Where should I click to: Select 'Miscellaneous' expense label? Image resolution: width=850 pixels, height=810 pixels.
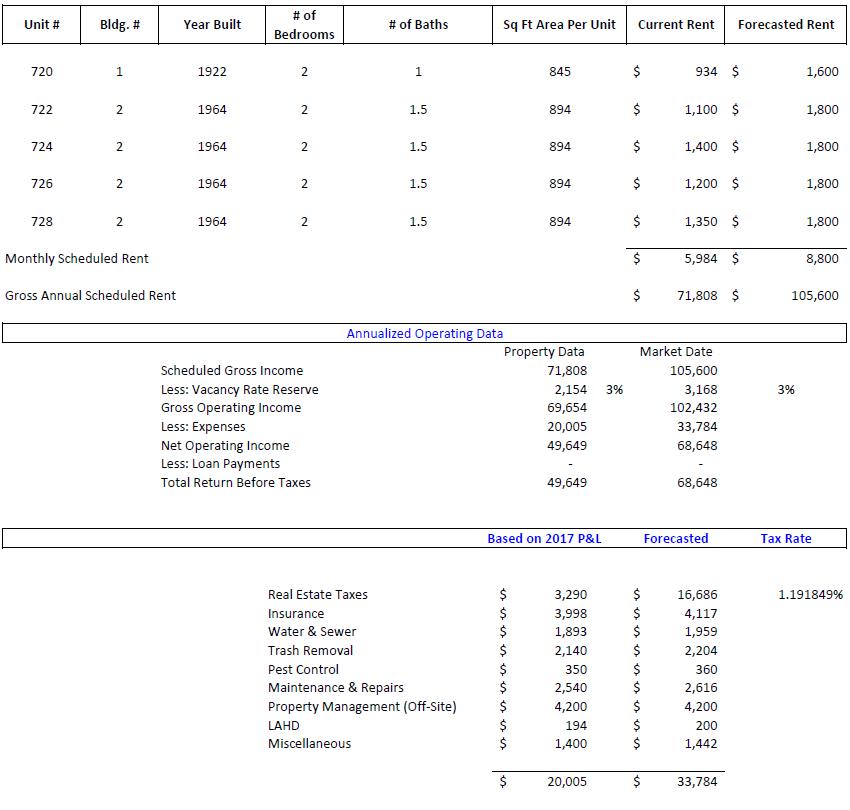(309, 743)
